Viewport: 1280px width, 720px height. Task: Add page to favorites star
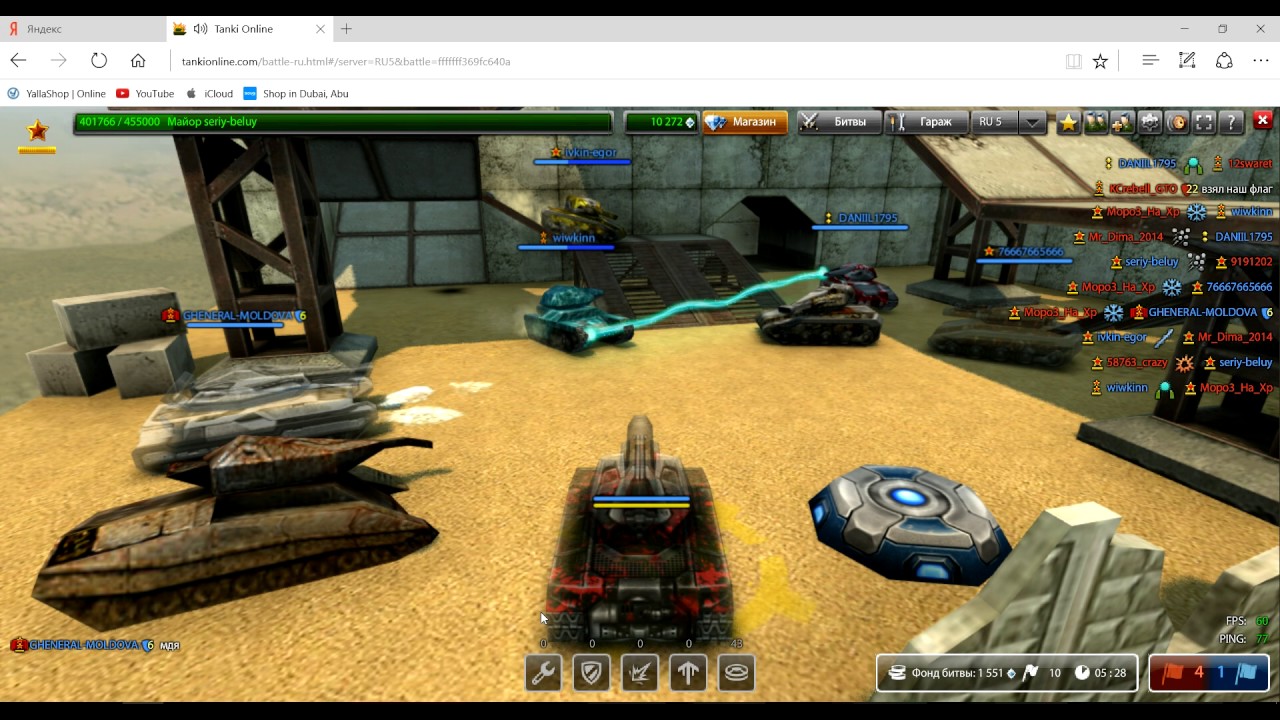point(1100,61)
